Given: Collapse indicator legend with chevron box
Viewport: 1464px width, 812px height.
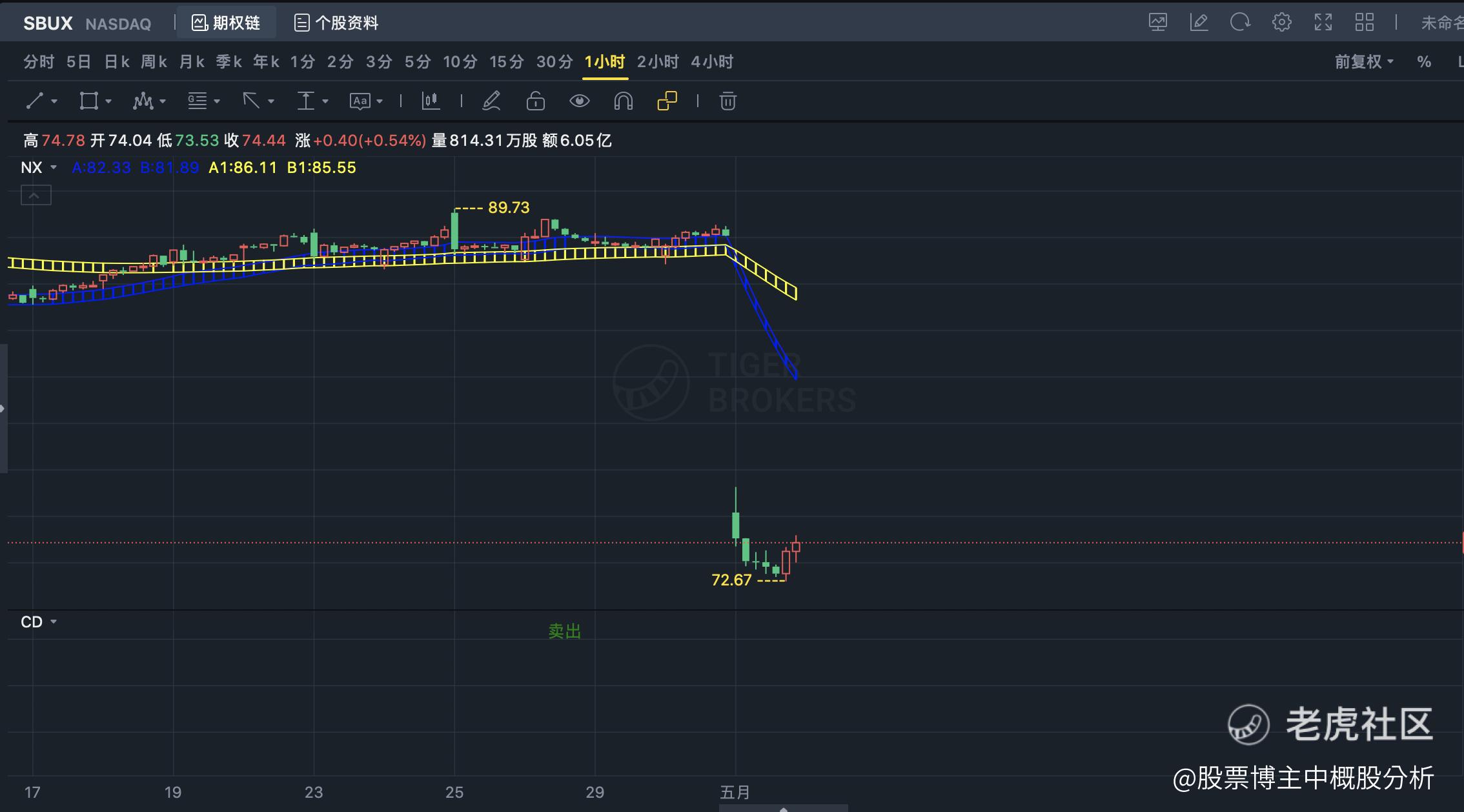Looking at the screenshot, I should coord(36,195).
